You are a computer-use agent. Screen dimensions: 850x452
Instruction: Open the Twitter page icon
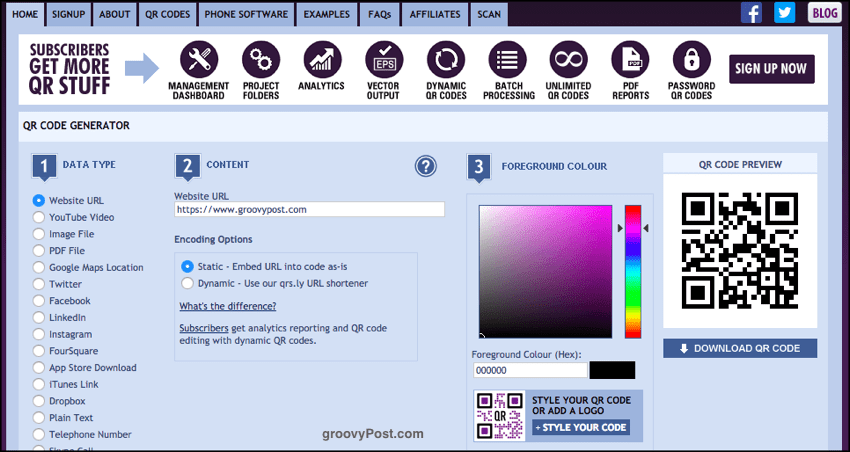[784, 12]
